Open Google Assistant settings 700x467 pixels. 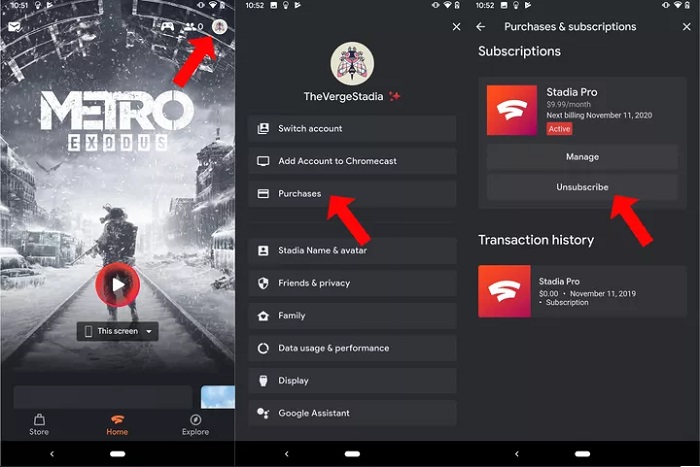pos(352,413)
